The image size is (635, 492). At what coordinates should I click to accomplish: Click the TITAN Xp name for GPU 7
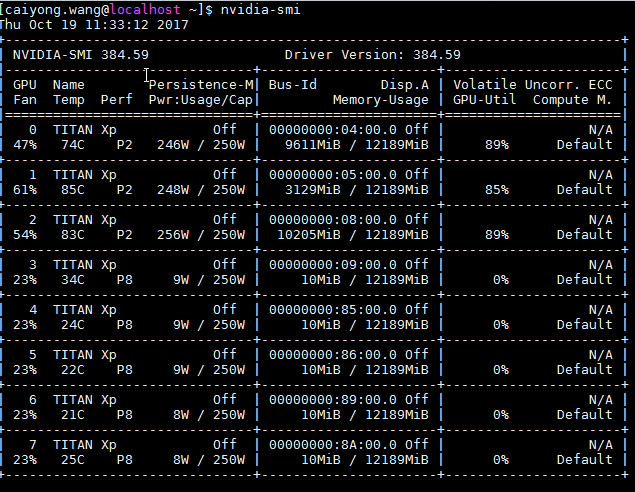pyautogui.click(x=85, y=444)
